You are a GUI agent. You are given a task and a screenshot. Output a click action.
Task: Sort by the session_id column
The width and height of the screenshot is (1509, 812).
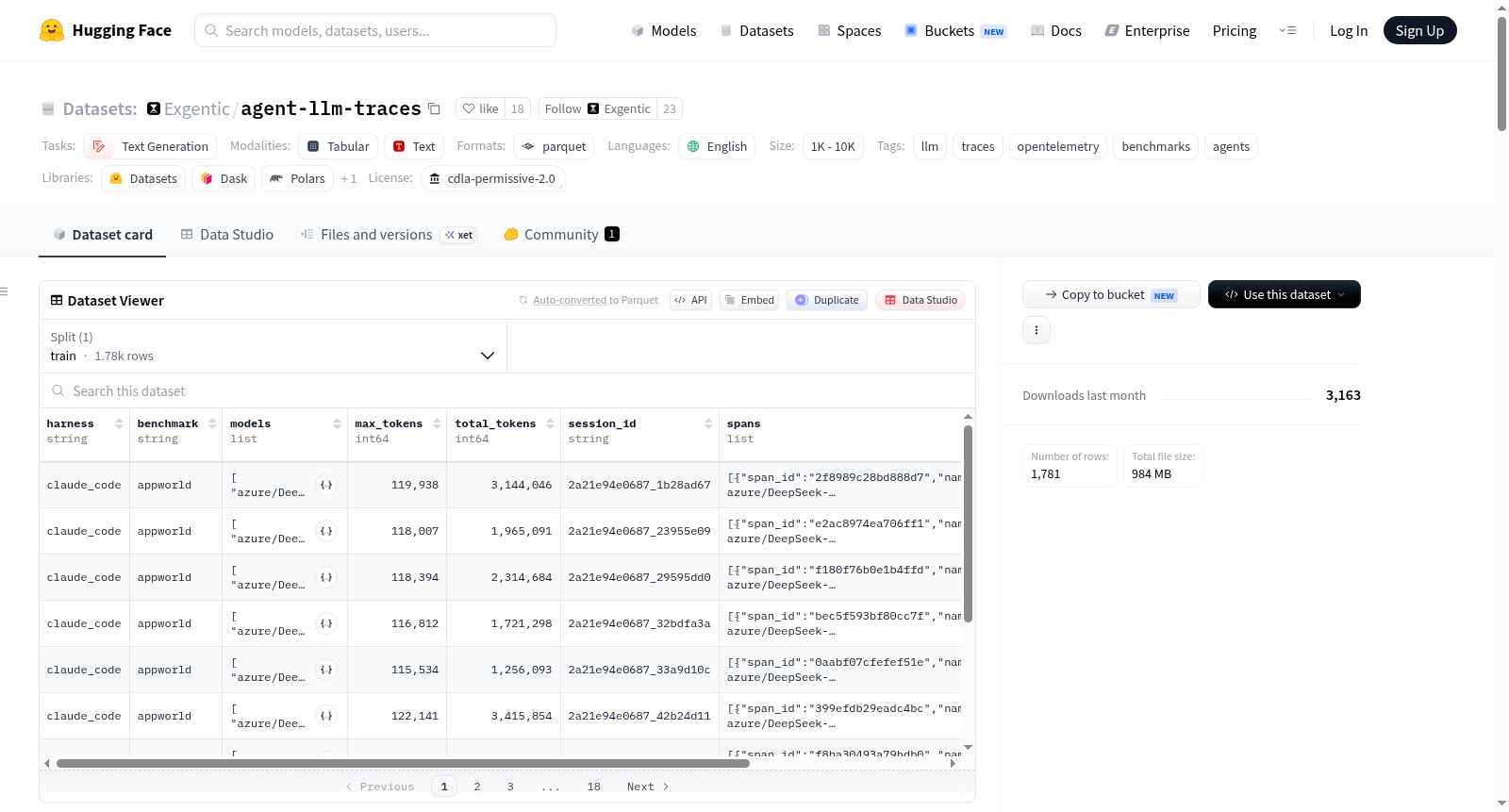(x=708, y=423)
